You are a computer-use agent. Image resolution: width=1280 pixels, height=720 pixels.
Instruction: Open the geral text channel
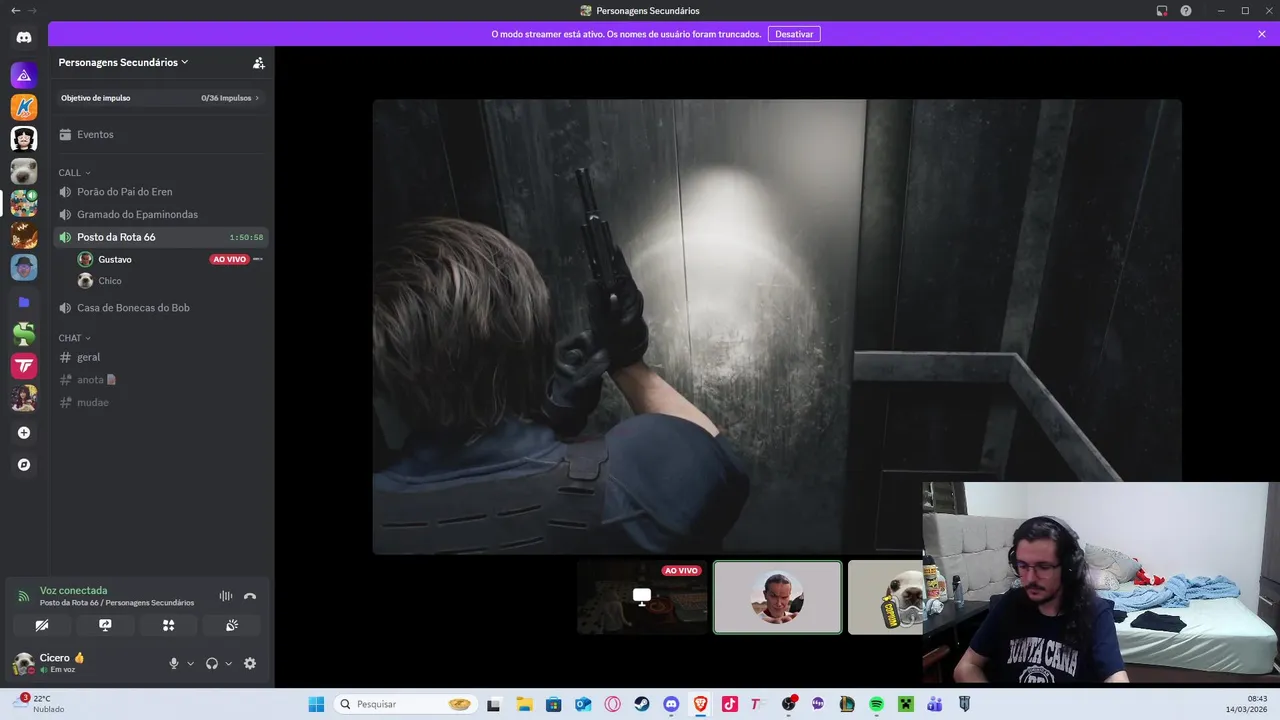pyautogui.click(x=161, y=357)
